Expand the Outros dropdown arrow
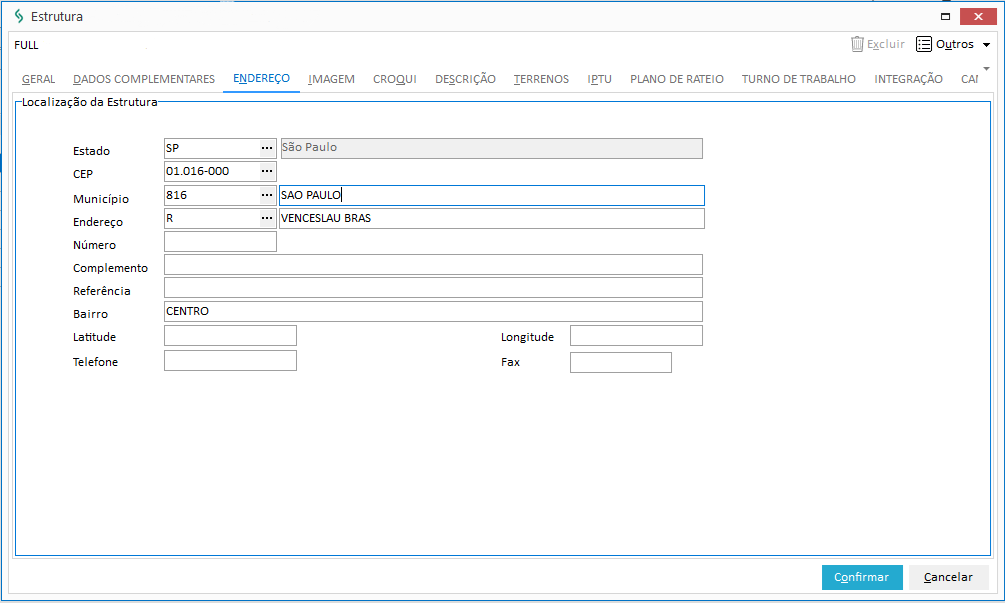Image resolution: width=1005 pixels, height=603 pixels. (x=986, y=45)
